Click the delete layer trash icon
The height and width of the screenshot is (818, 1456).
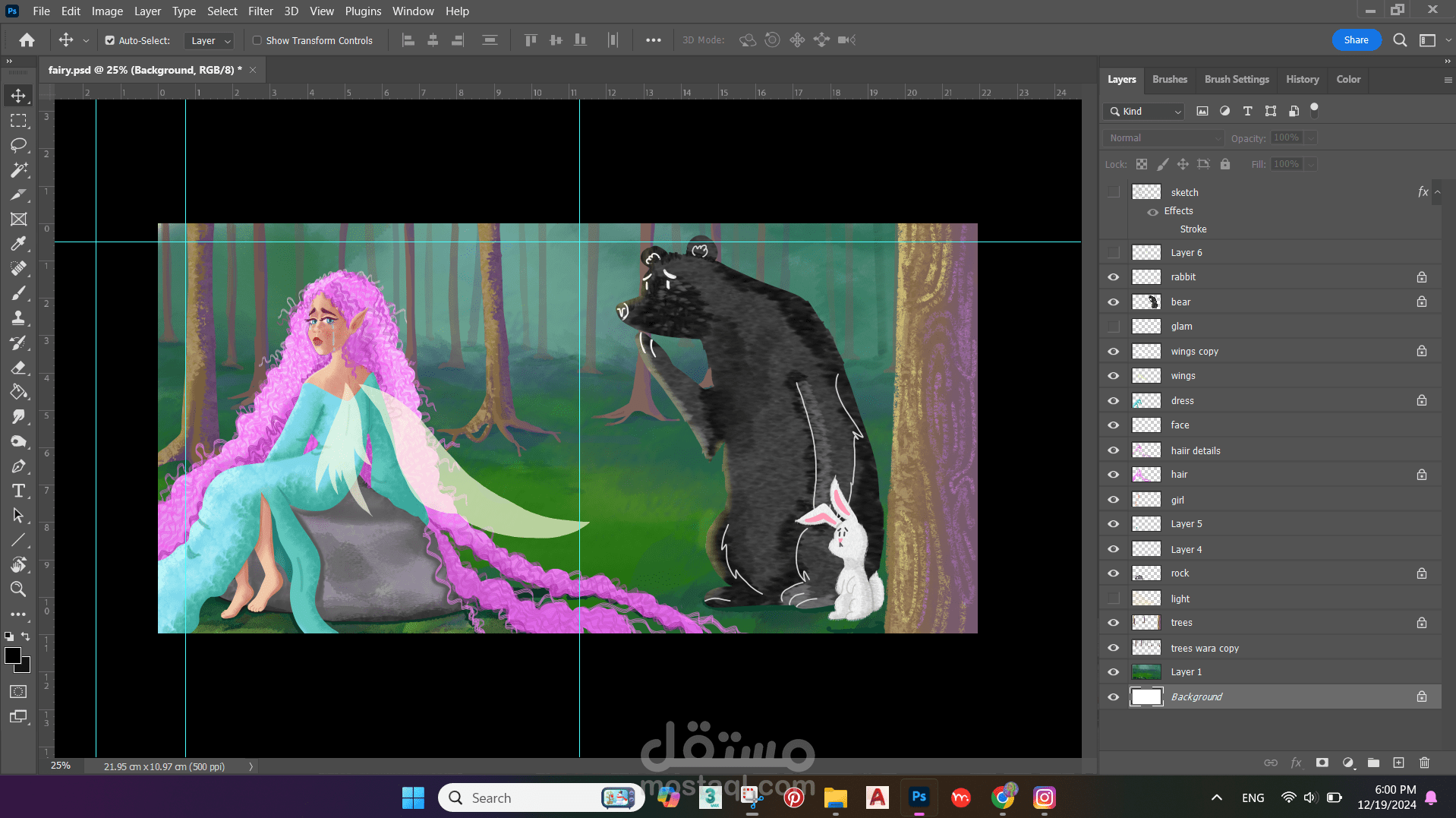(x=1424, y=763)
